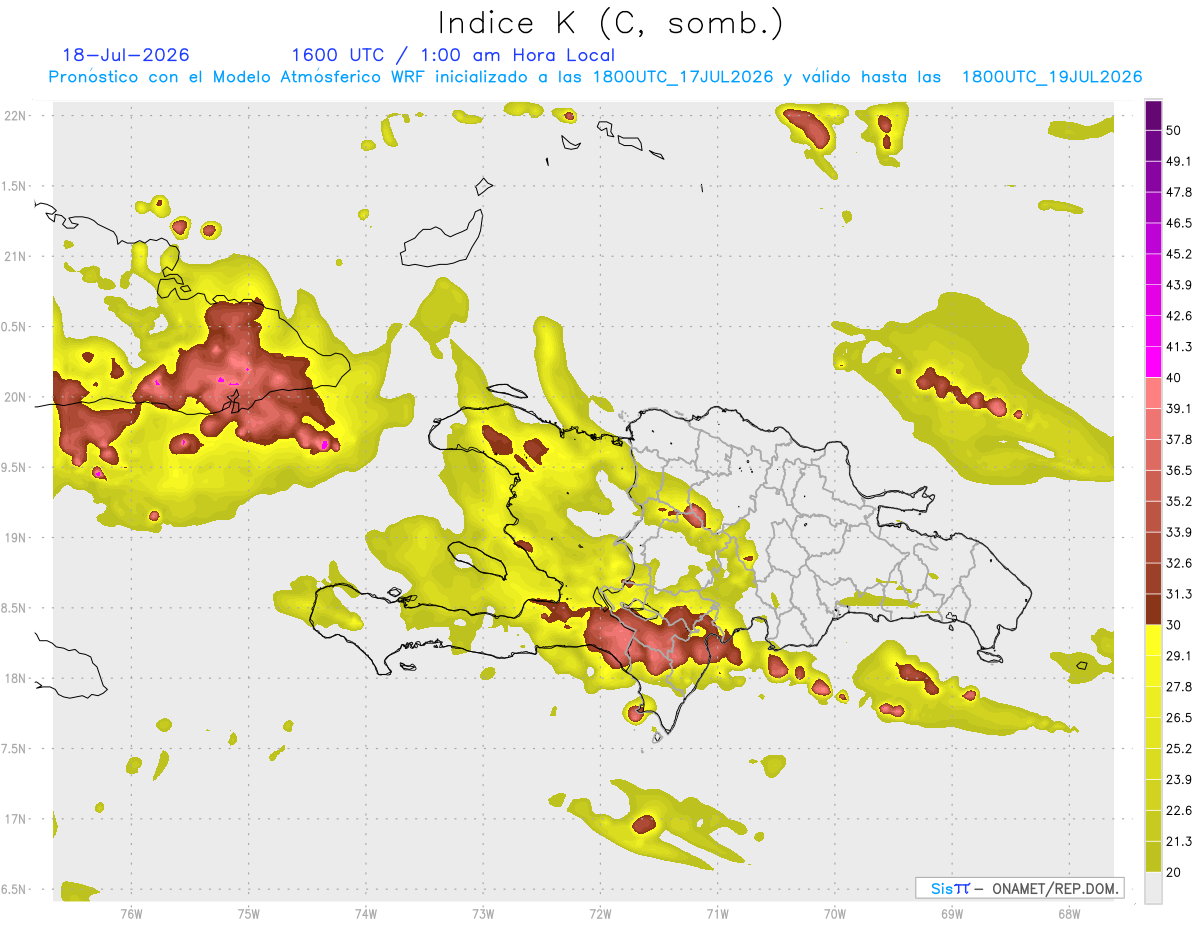This screenshot has width=1200, height=927.
Task: Click the colorbar value '36.5'
Action: [x=1180, y=470]
